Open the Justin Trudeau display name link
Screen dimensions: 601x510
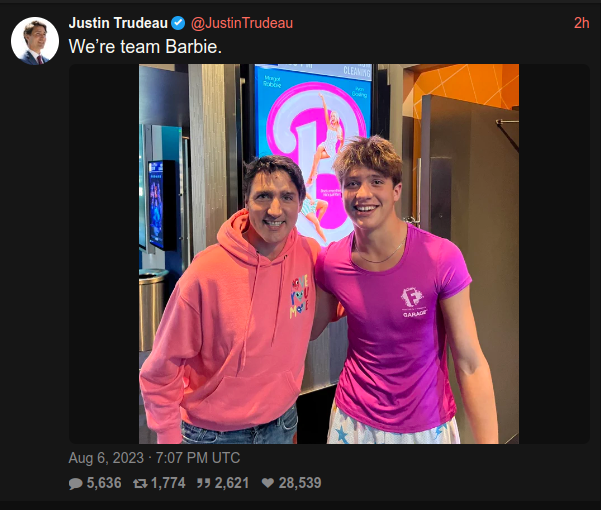118,23
